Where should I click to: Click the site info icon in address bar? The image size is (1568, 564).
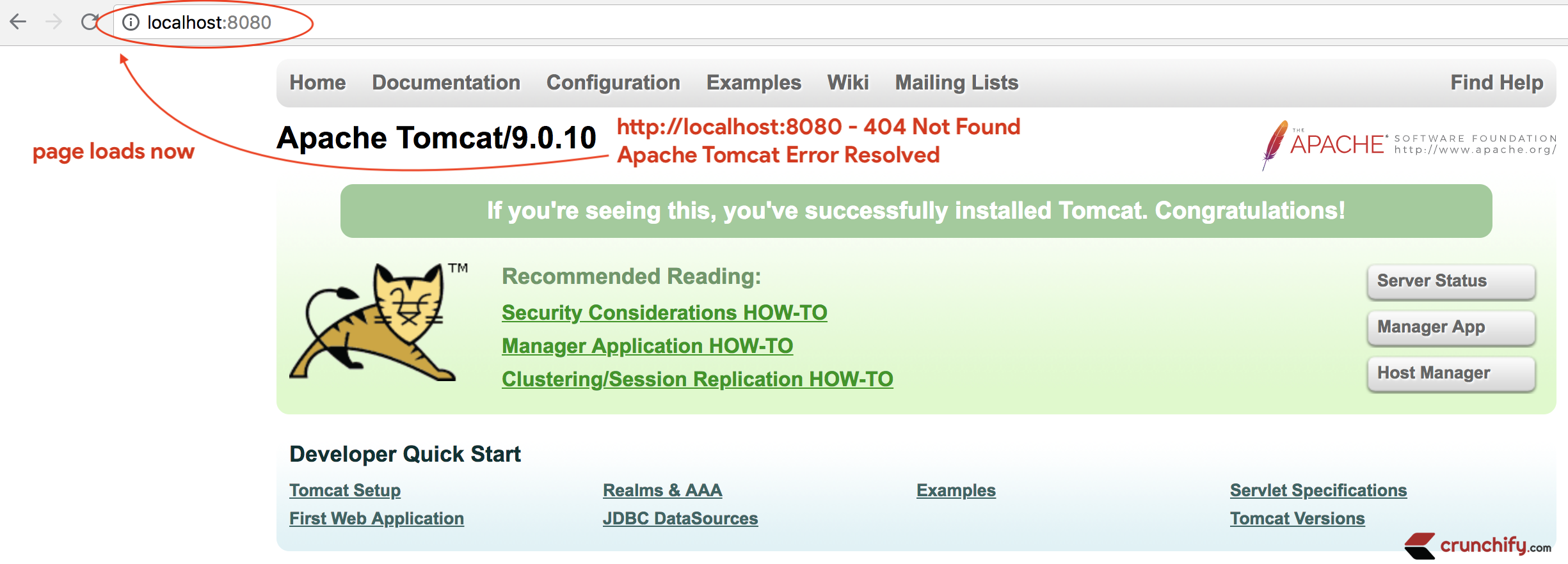(x=131, y=22)
